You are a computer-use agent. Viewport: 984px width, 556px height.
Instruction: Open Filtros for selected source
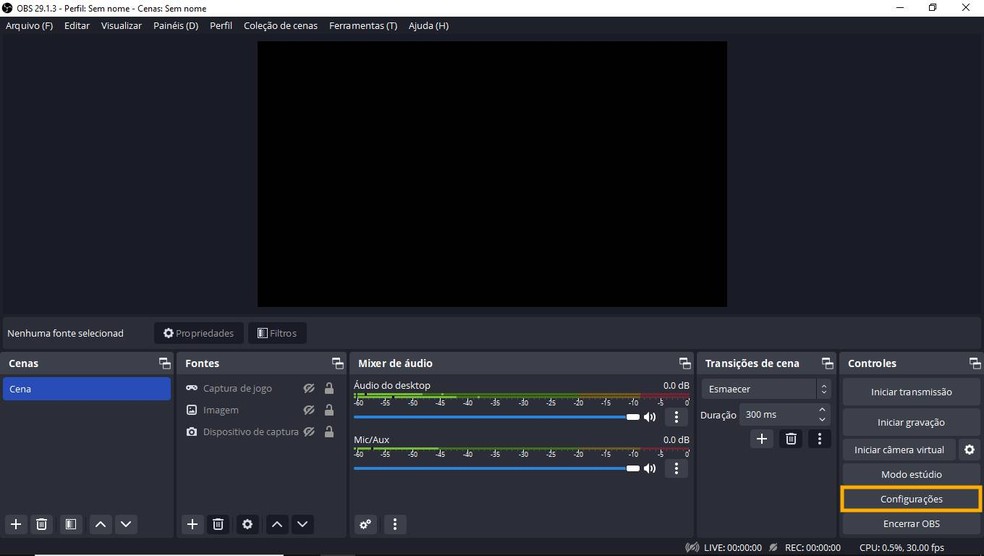pyautogui.click(x=277, y=333)
